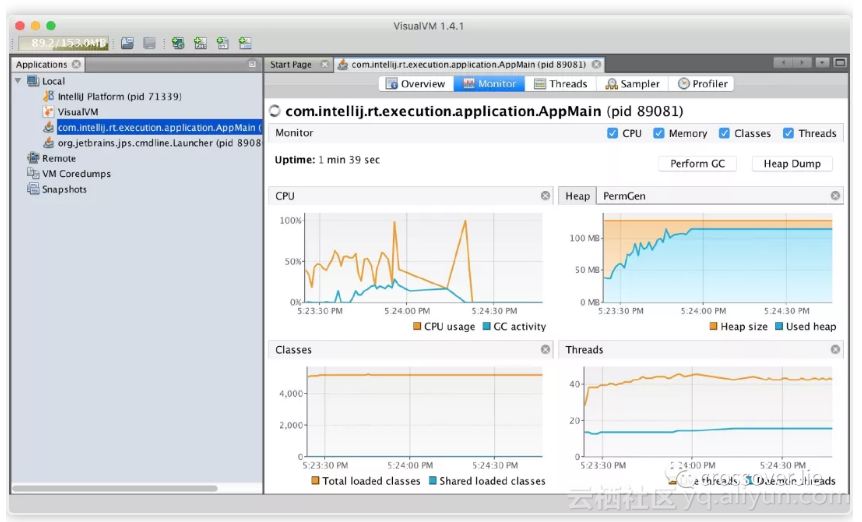Screen dimensions: 862x522
Task: Click the Applications panel horizontal scrollbar
Action: [115, 488]
